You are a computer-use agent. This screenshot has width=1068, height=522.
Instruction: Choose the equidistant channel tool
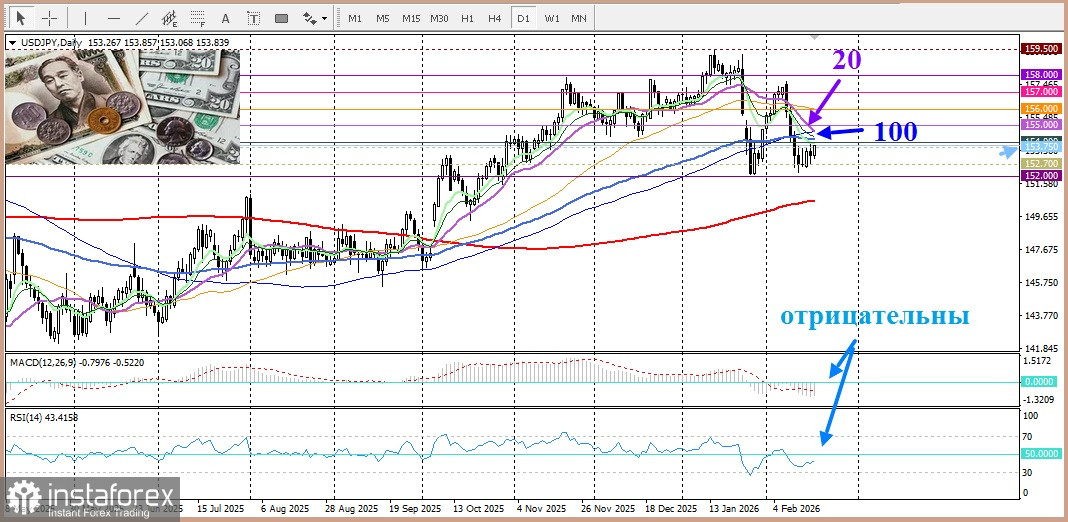tap(170, 18)
